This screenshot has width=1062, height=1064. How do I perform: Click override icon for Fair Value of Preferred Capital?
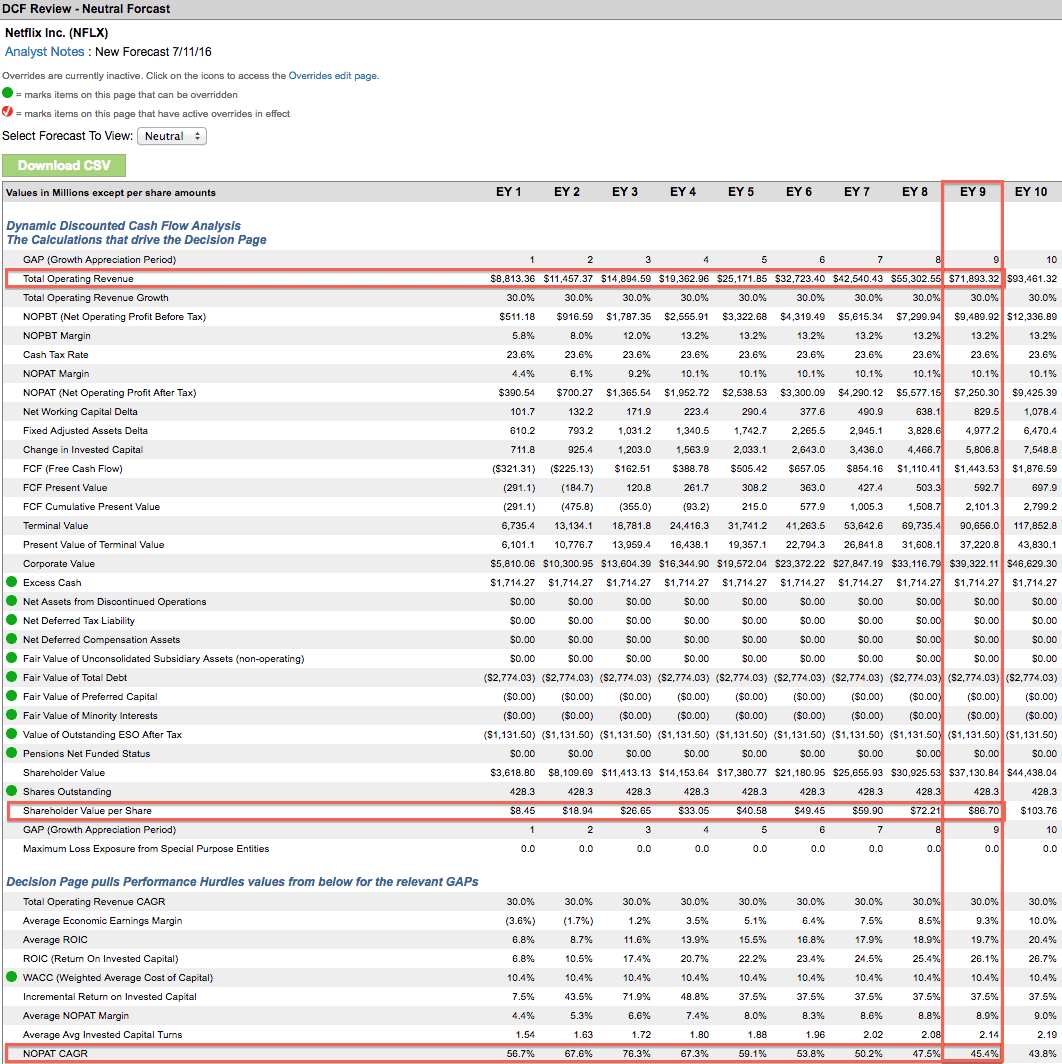(12, 696)
